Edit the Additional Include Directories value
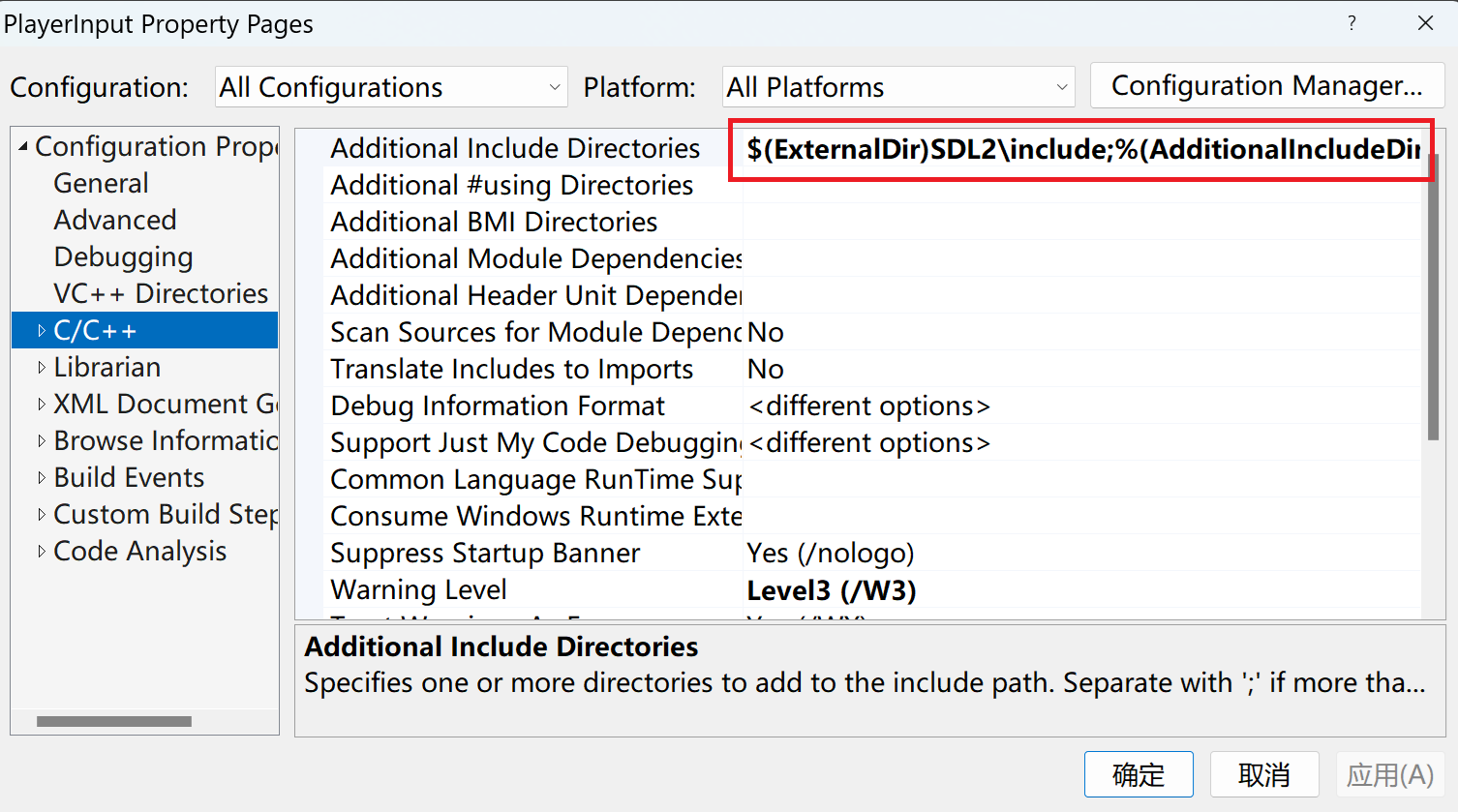1458x812 pixels. point(1079,149)
